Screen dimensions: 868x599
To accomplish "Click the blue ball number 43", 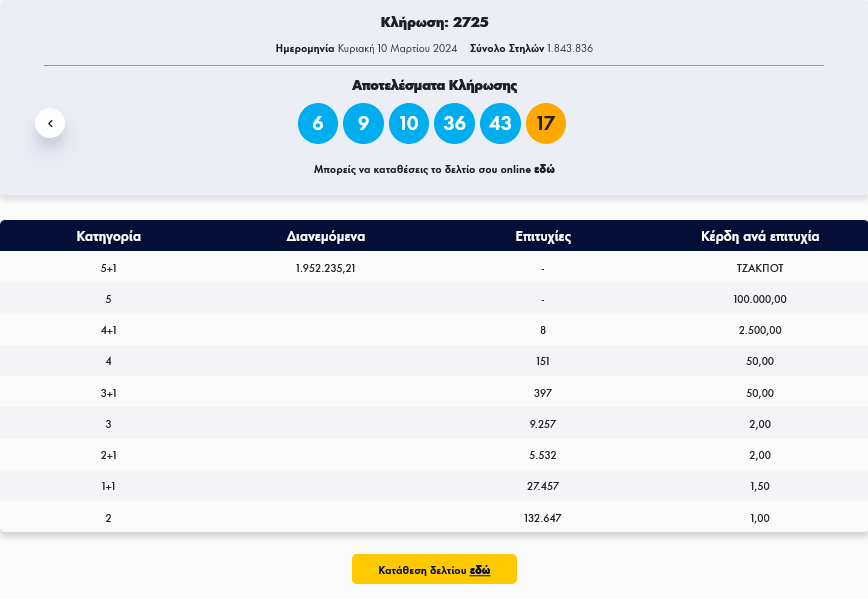I will (500, 124).
